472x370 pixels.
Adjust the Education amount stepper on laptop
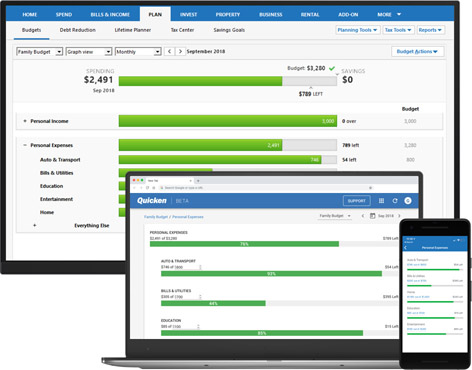(x=198, y=326)
